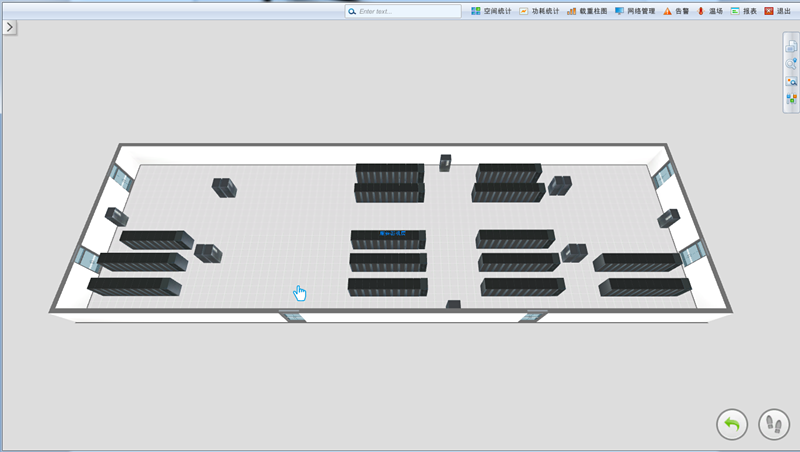
Task: Expand the collapsed left side panel
Action: pos(9,27)
